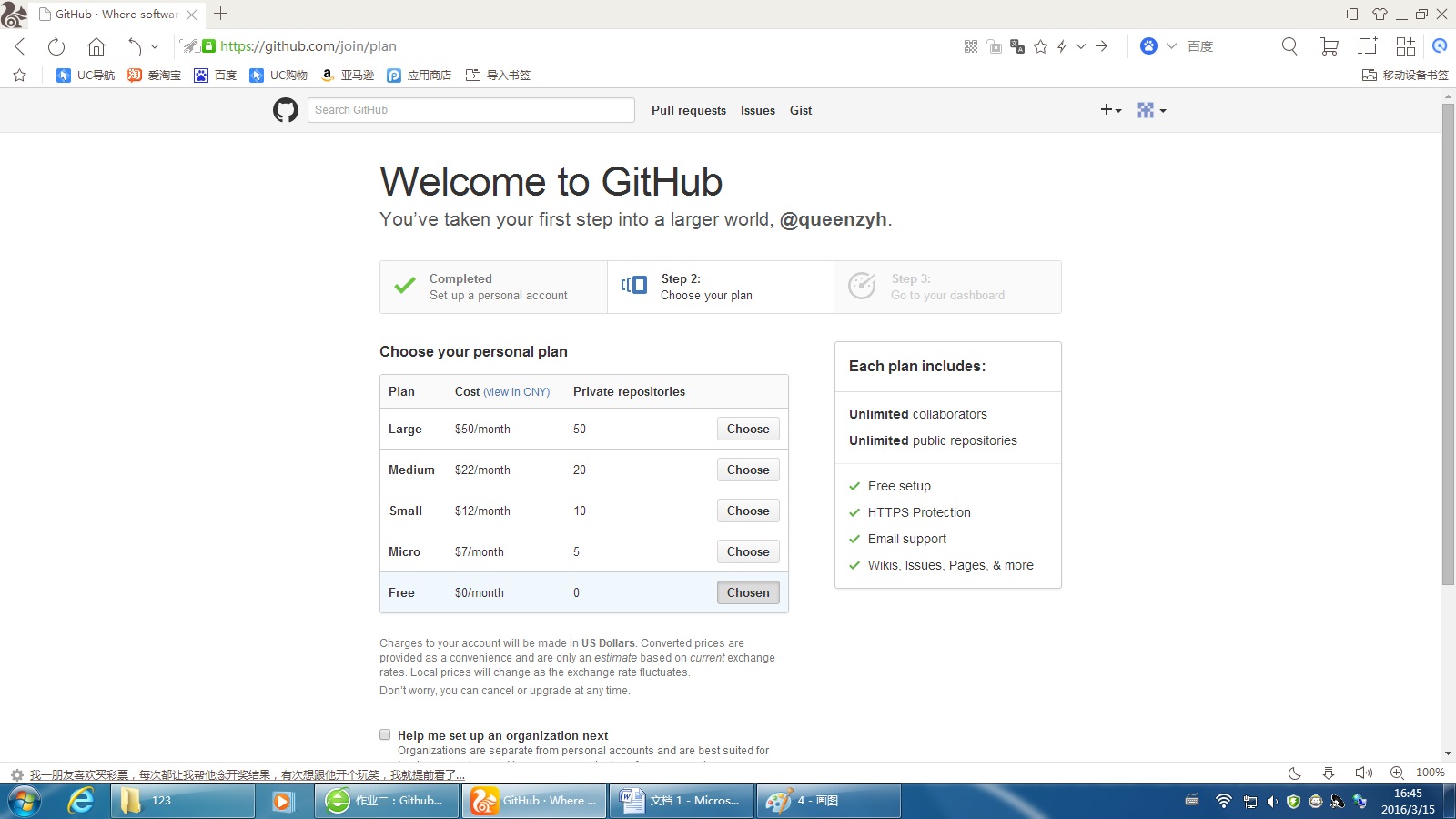Screen dimensions: 1456x819
Task: Open the 应用商店 bookmark
Action: tap(419, 76)
